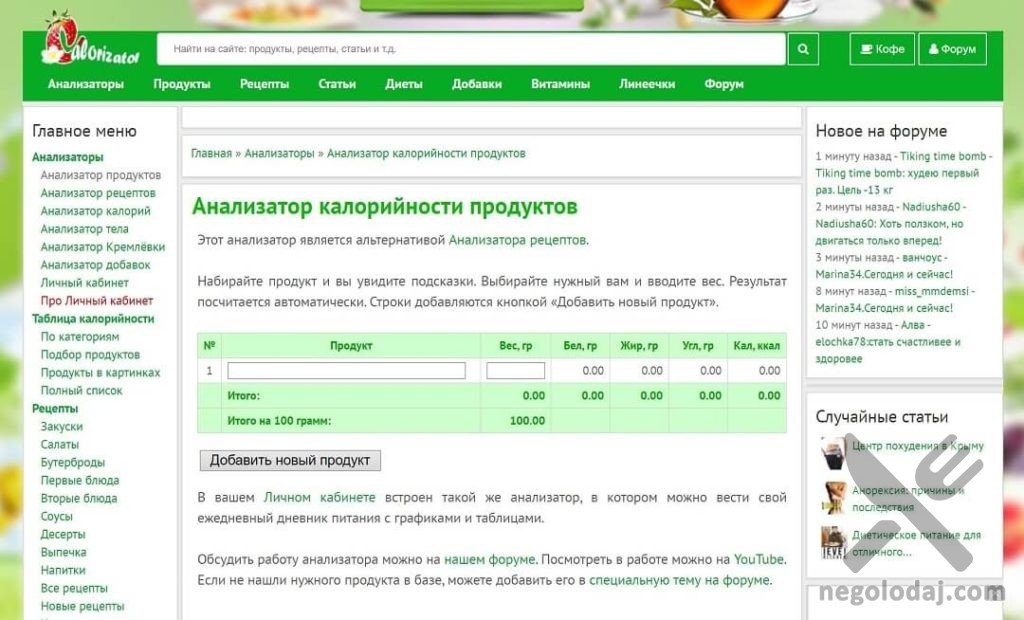Image resolution: width=1024 pixels, height=620 pixels.
Task: Click the Центр похудения article thumbnail
Action: tap(833, 452)
